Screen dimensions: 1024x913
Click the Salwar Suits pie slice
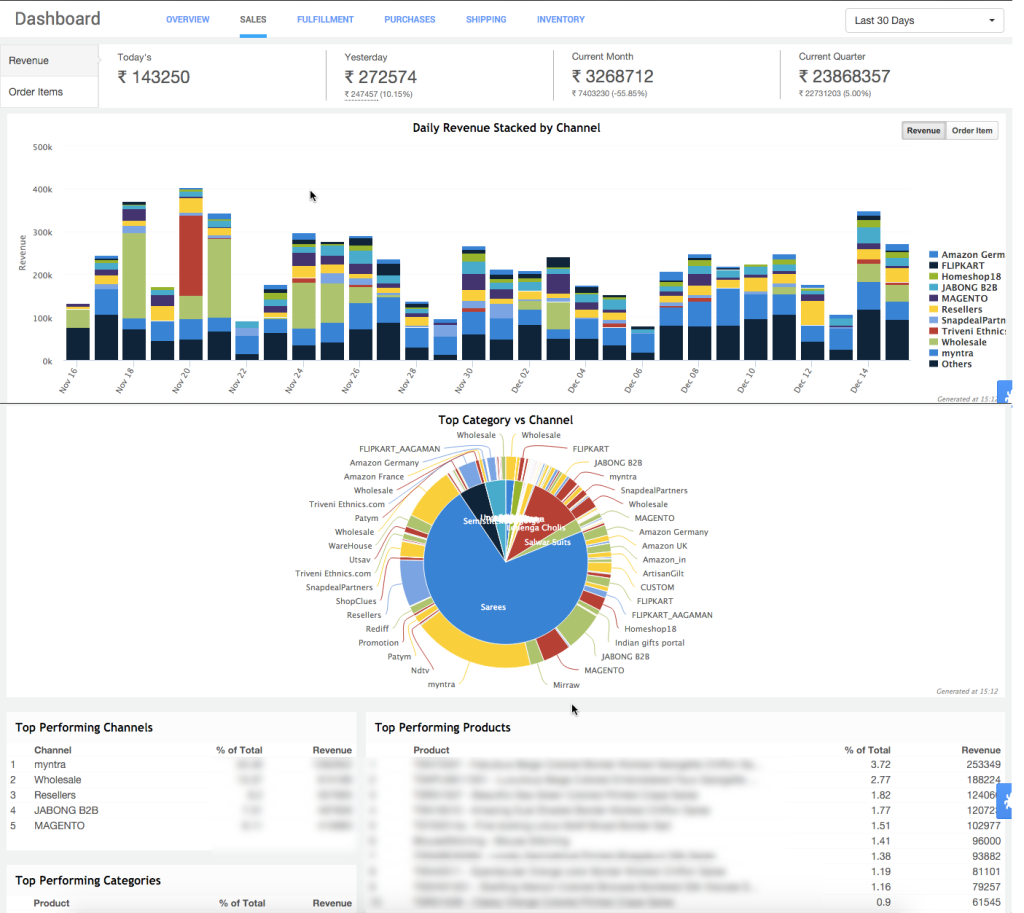point(547,542)
